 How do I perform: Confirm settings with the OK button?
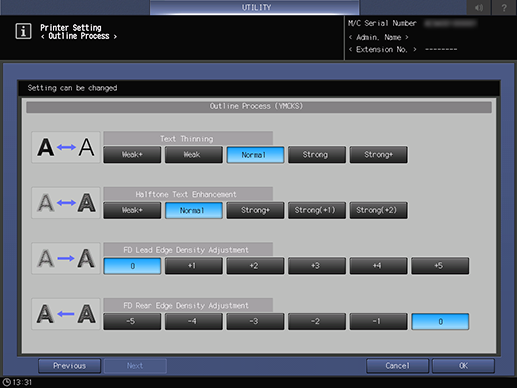463,366
